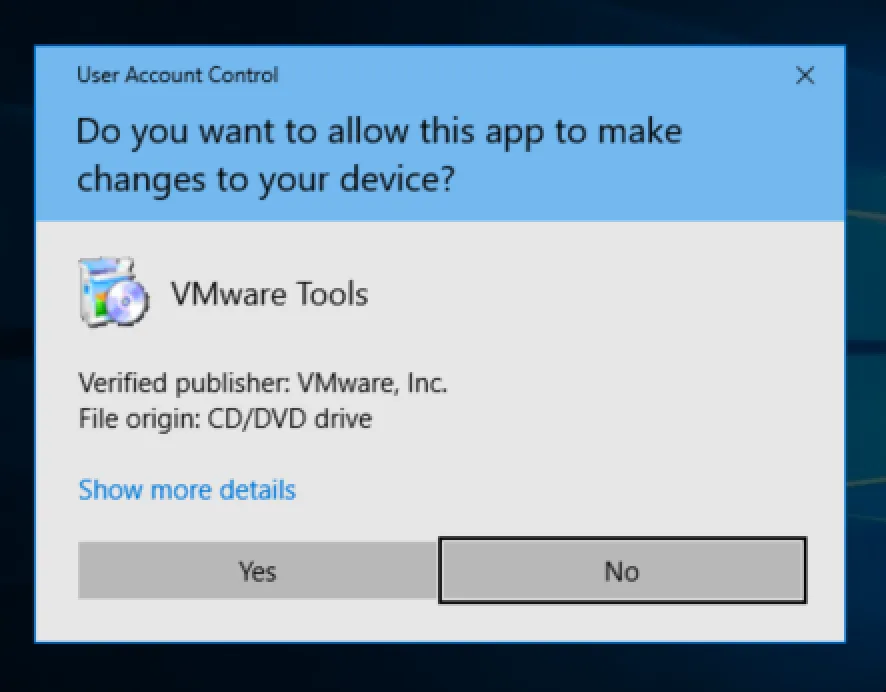The height and width of the screenshot is (692, 886).
Task: Click Yes to allow VMware Tools
Action: pos(258,570)
